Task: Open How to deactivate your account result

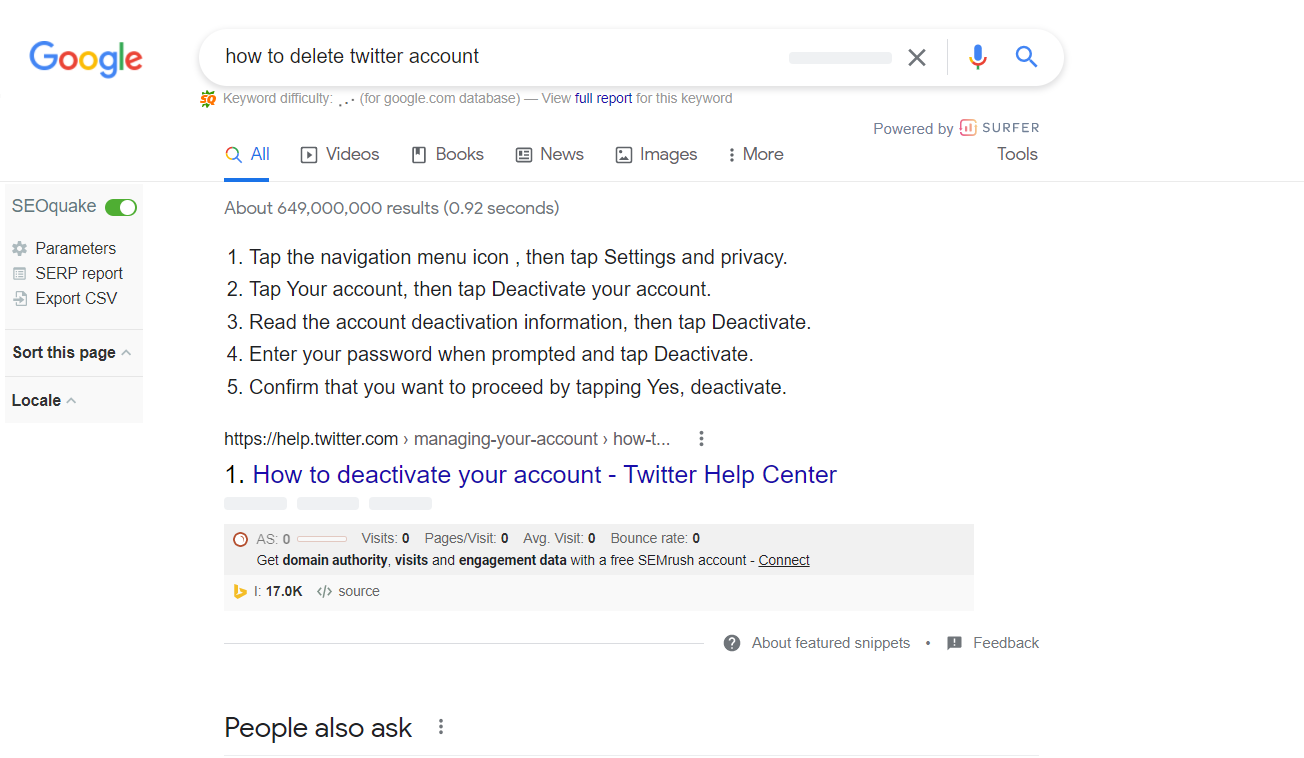Action: (545, 474)
